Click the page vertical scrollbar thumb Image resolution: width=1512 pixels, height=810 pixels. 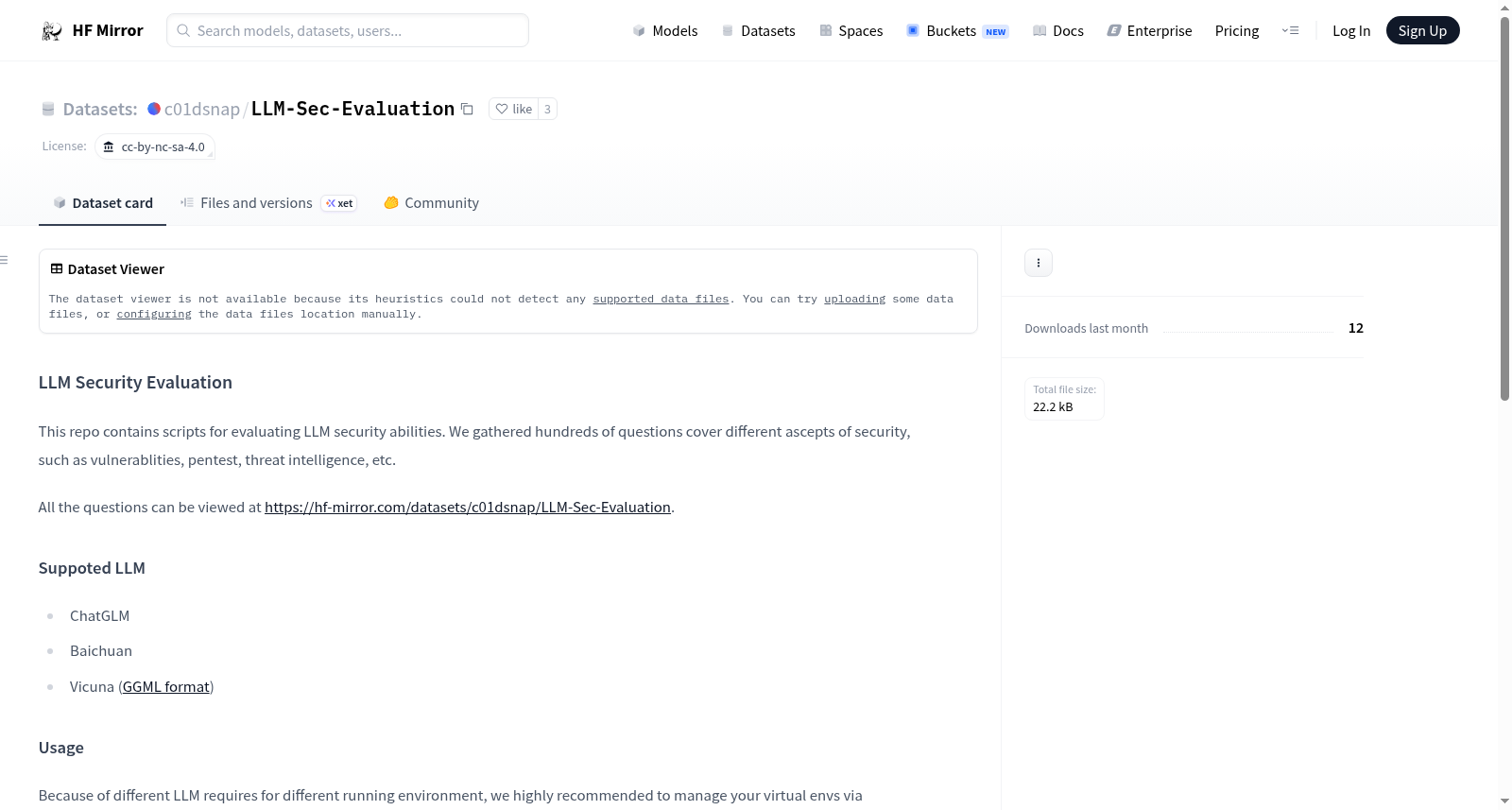coord(1504,208)
